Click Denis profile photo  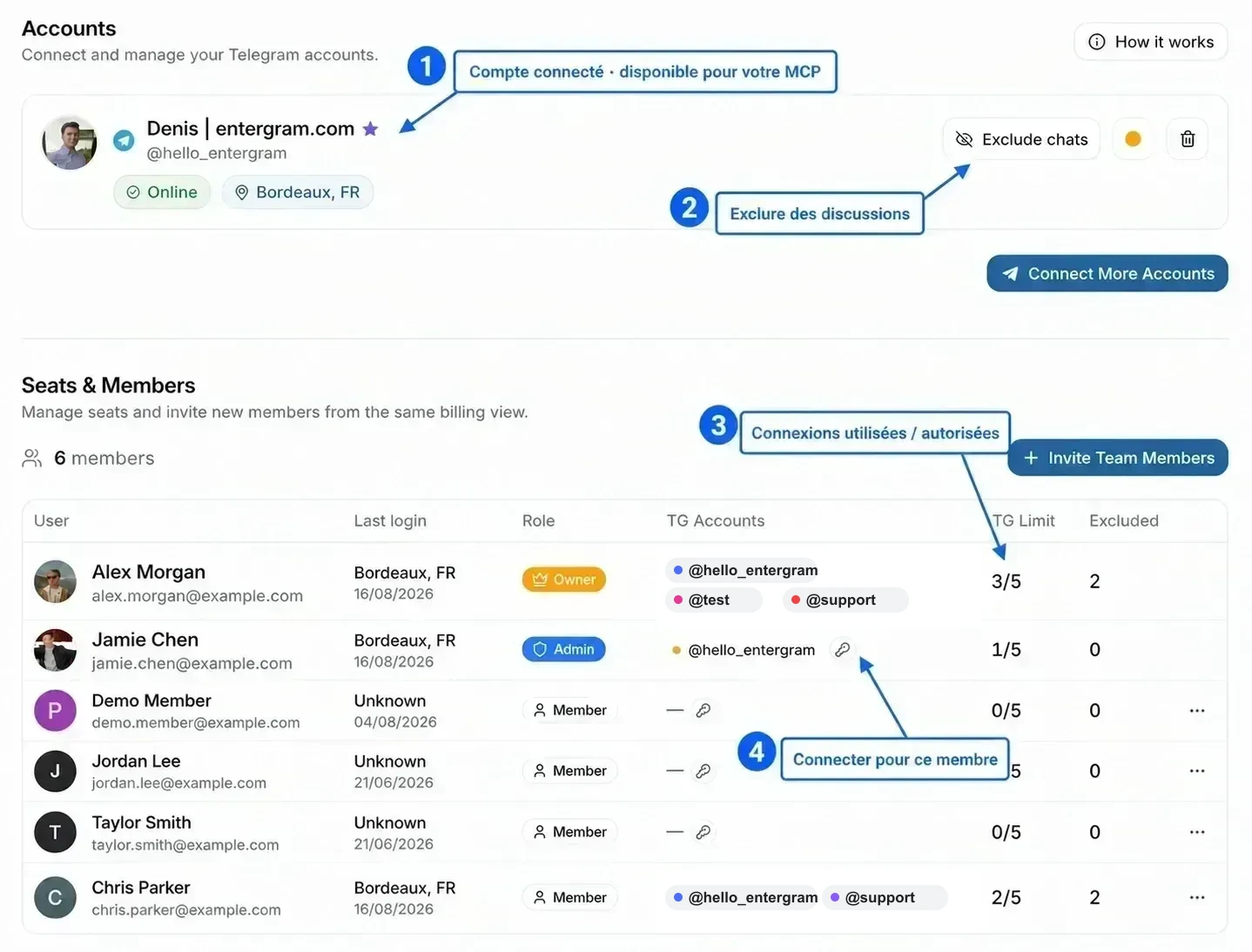pos(70,142)
